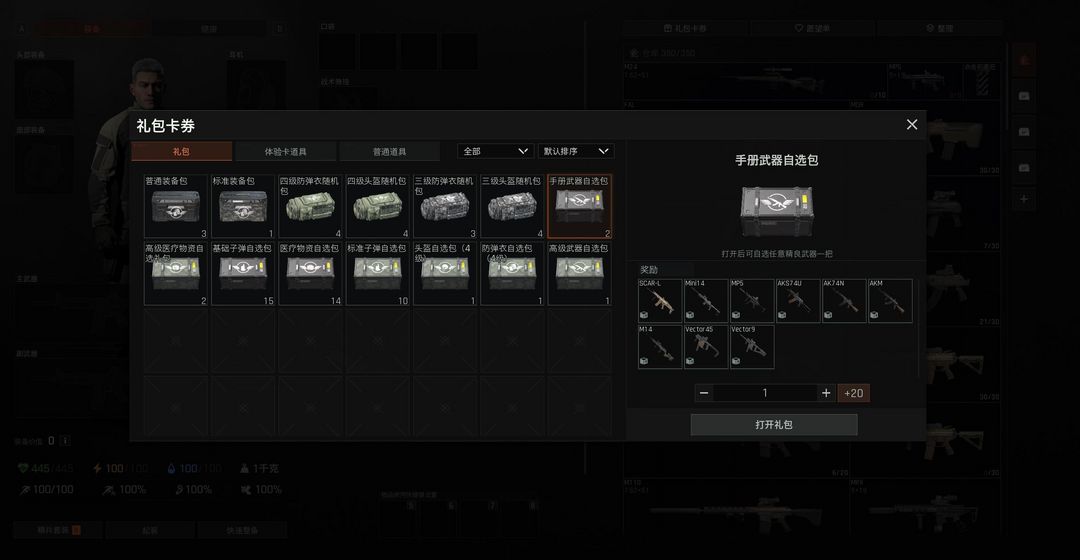Switch to the 普通道具 tab
The width and height of the screenshot is (1080, 560).
click(x=389, y=152)
